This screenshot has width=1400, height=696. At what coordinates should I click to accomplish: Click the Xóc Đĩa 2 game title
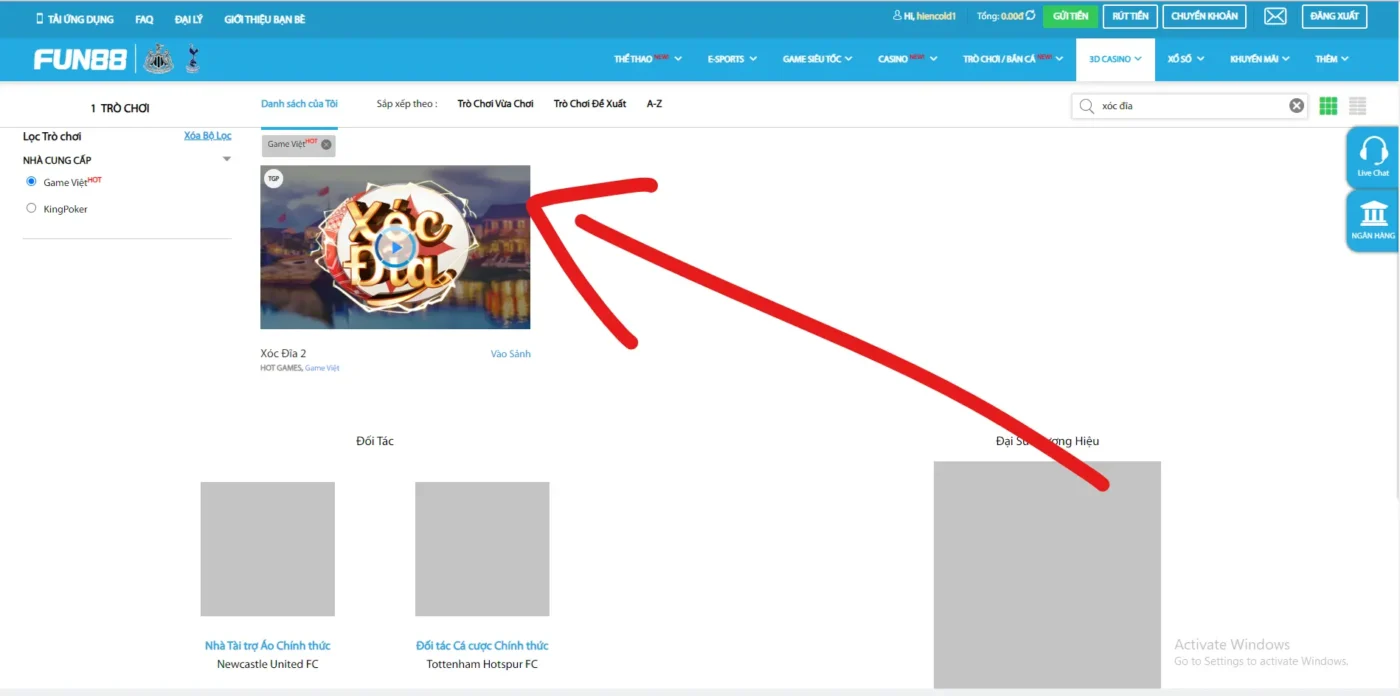point(283,354)
